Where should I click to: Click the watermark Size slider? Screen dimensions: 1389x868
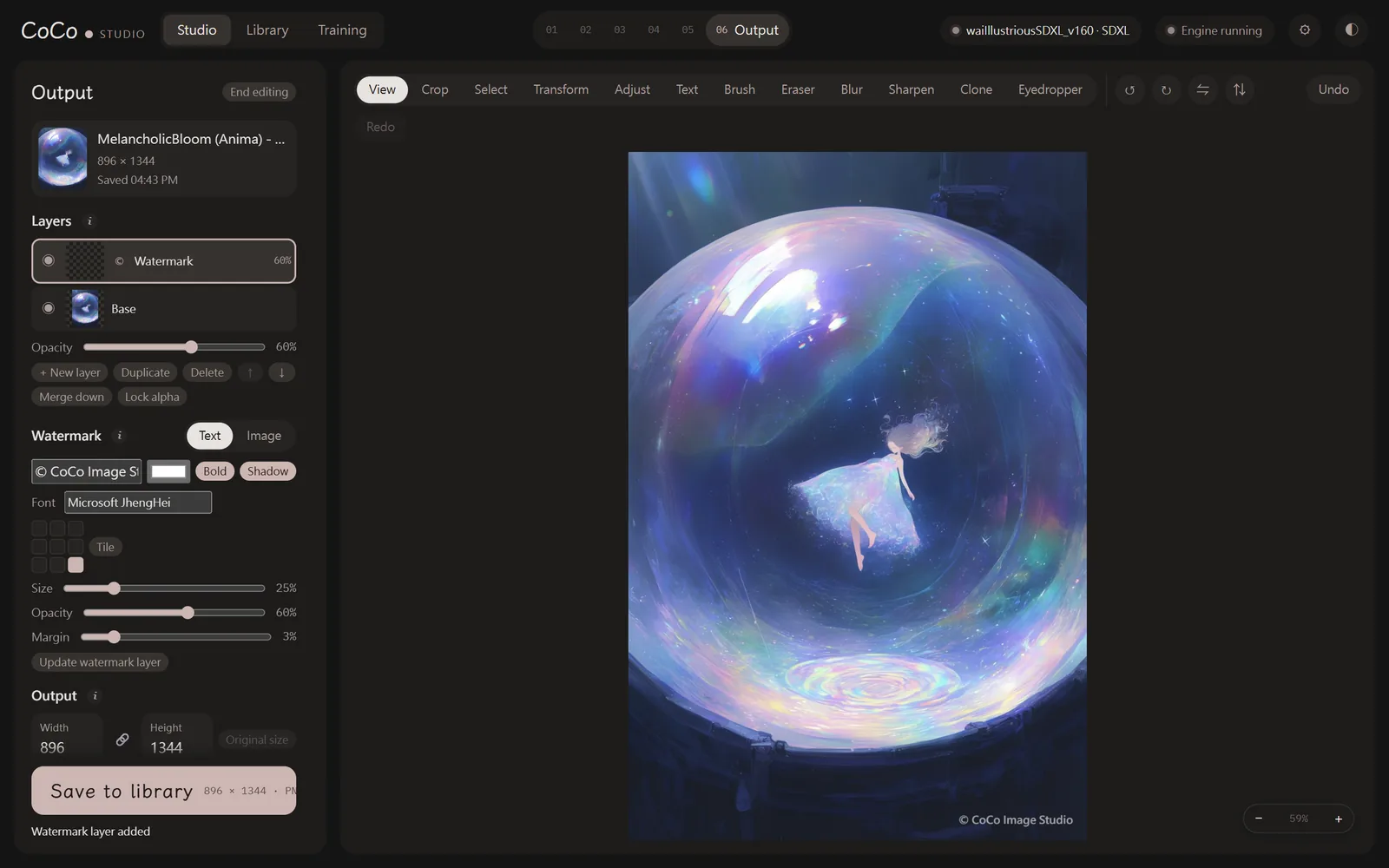(x=164, y=589)
